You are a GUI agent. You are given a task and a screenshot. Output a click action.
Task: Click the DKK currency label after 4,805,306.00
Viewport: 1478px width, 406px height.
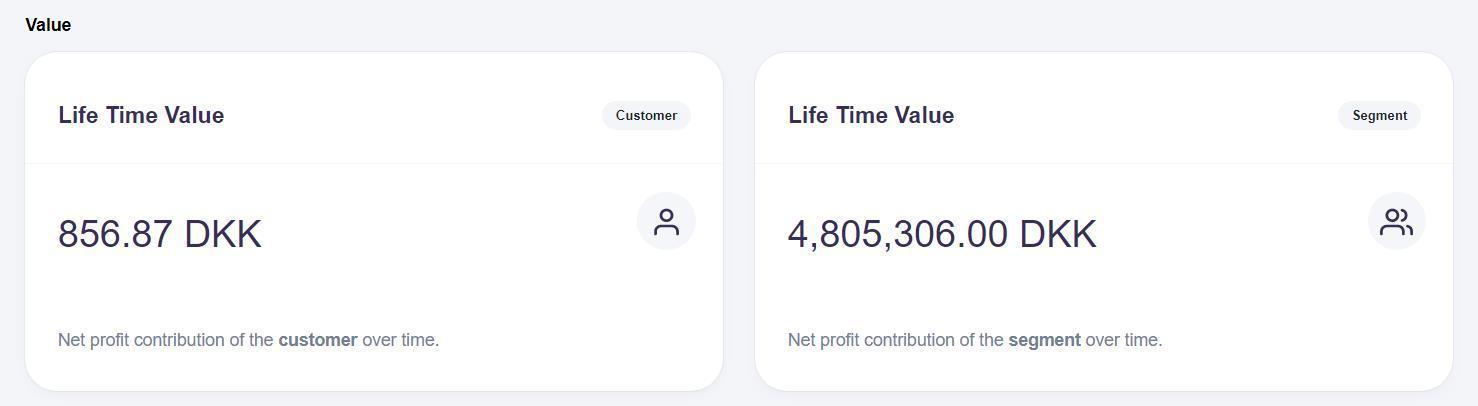tap(1058, 234)
